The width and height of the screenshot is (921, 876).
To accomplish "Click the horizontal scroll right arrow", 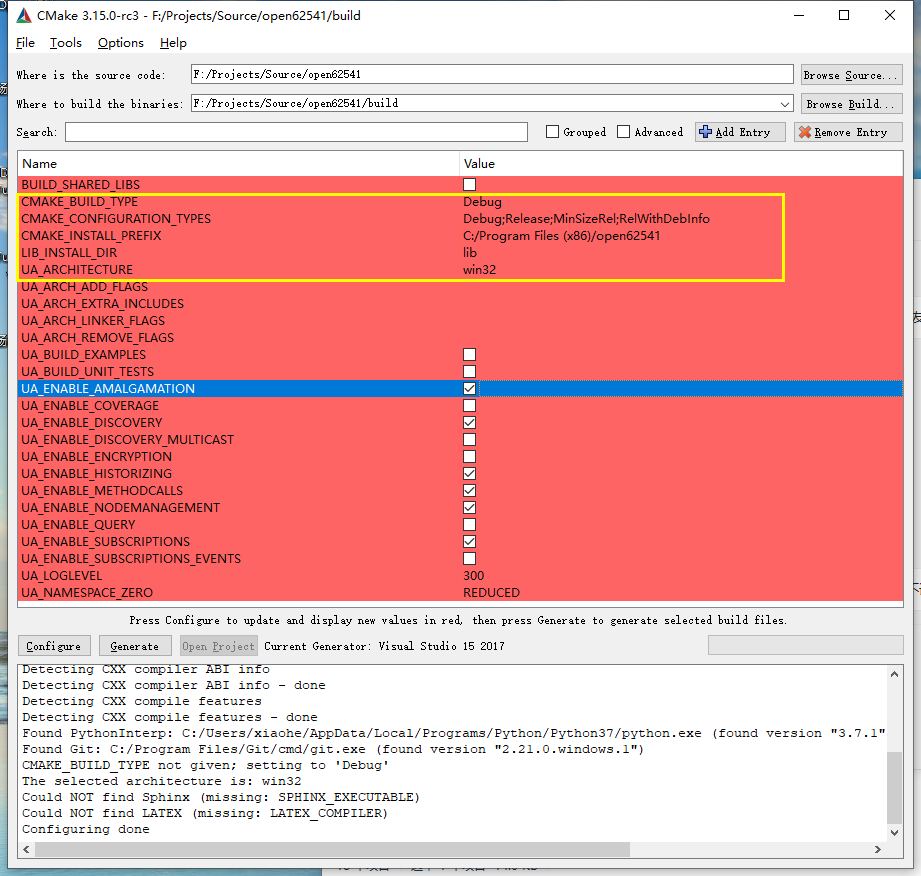I will coord(878,850).
